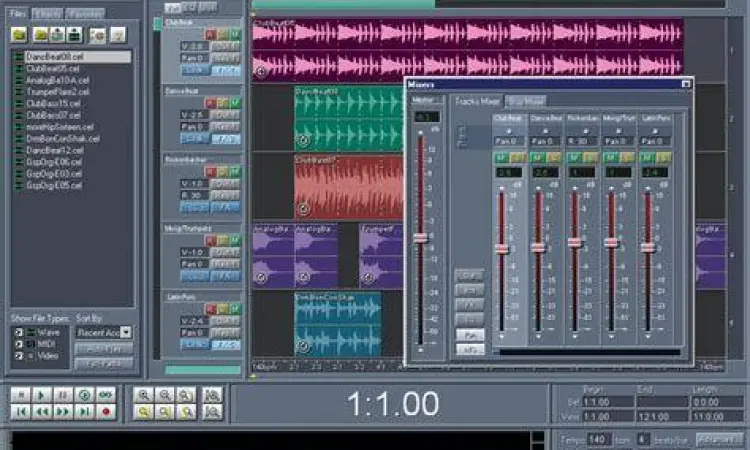Viewport: 750px width, 450px height.
Task: Select DancBeat08.cel in the file list
Action: [x=77, y=56]
